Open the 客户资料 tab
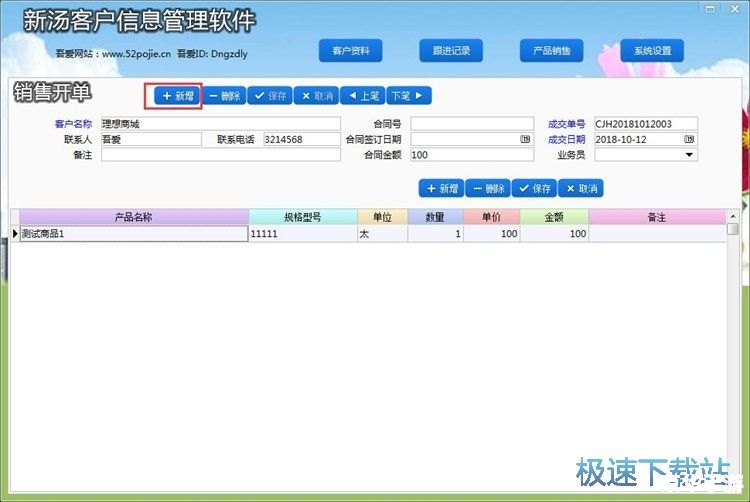This screenshot has width=750, height=502. (x=351, y=51)
